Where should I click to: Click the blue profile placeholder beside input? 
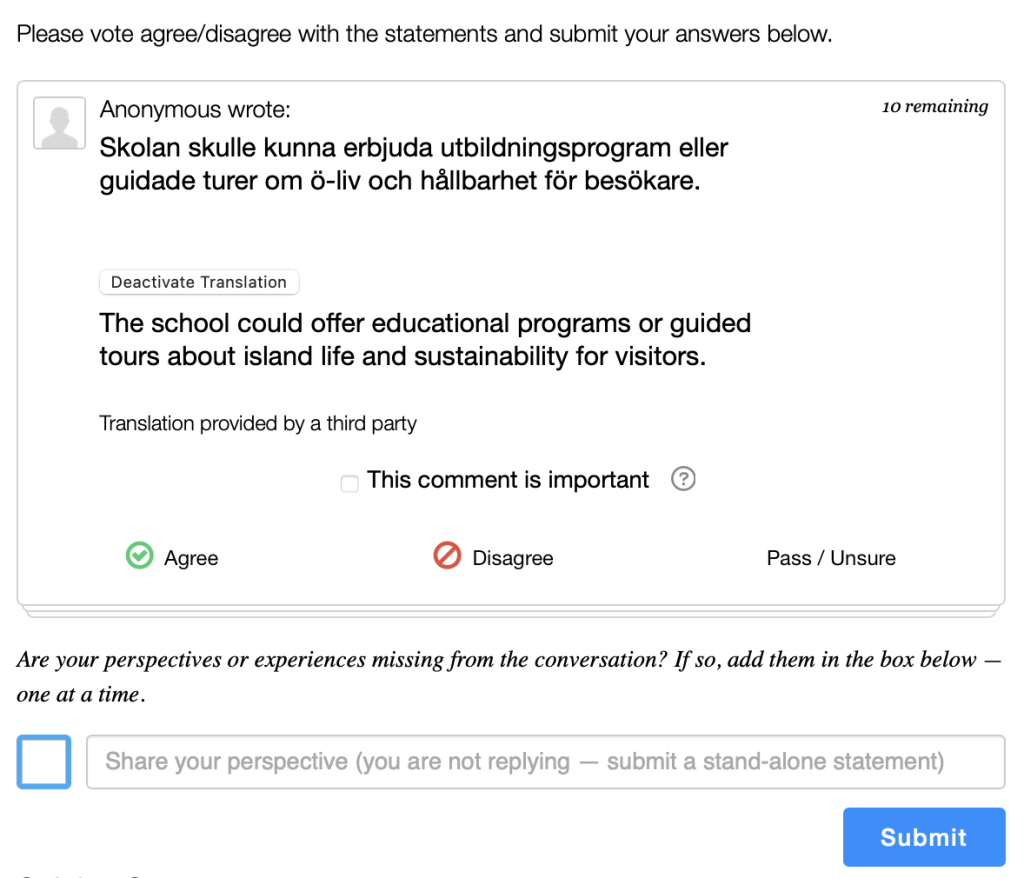click(44, 762)
